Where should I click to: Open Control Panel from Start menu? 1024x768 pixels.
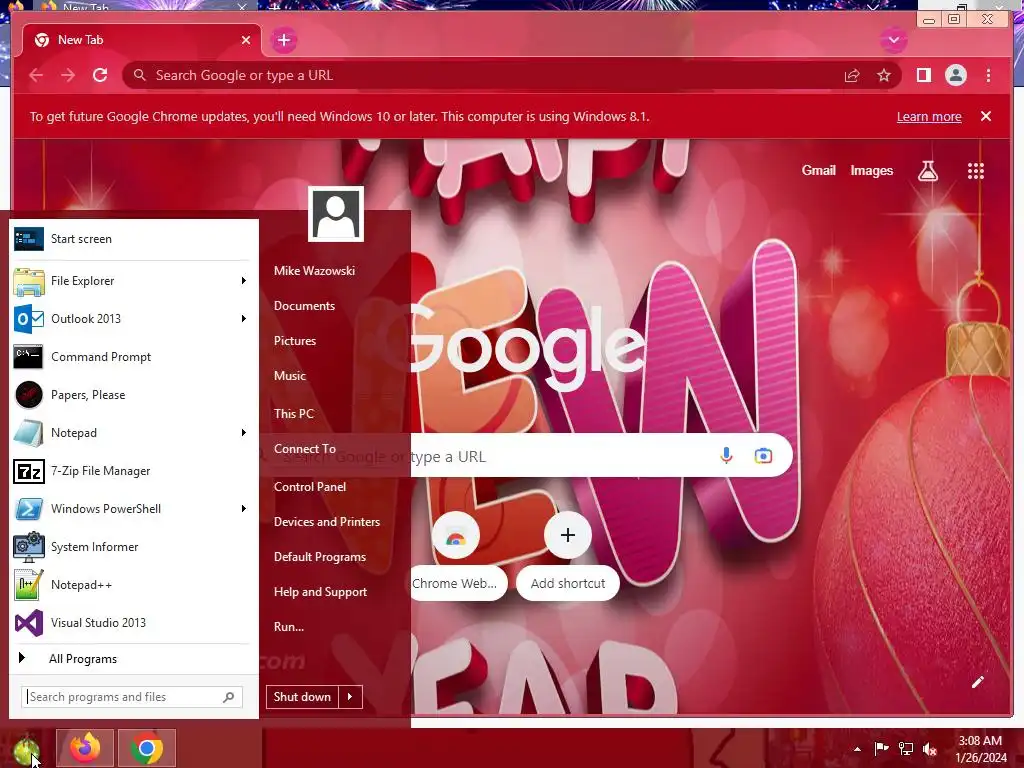point(310,487)
